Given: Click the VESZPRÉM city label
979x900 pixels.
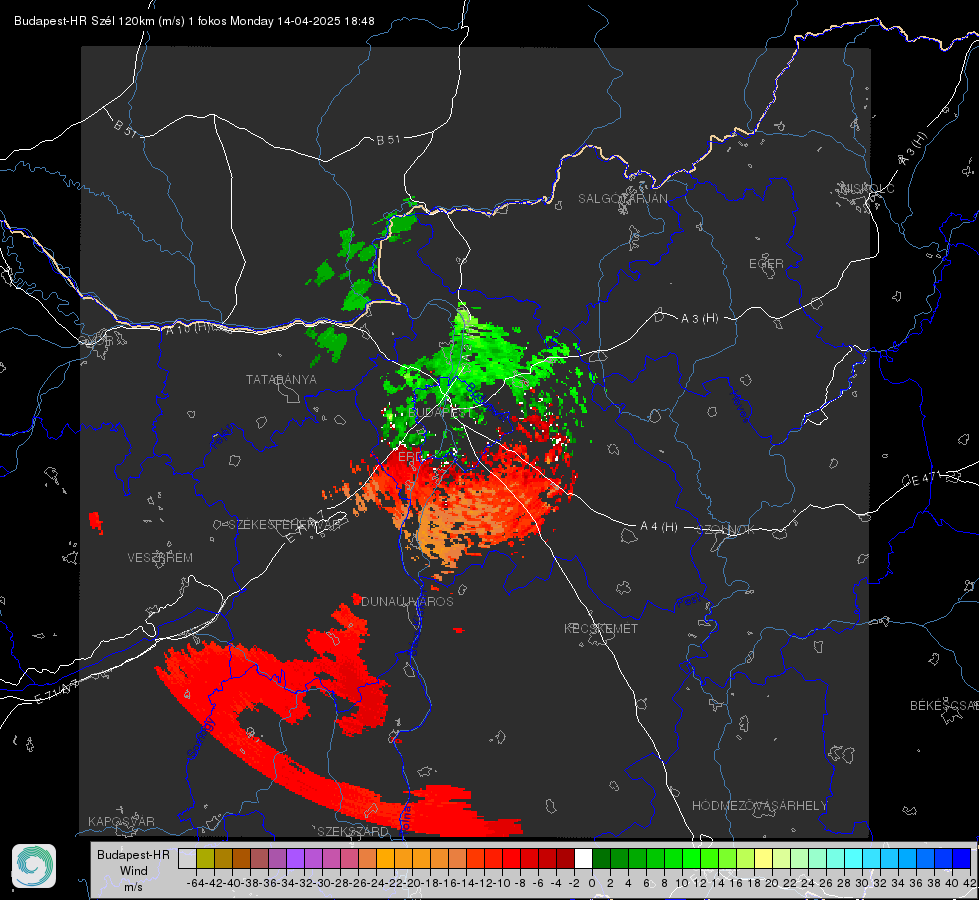Looking at the screenshot, I should coord(160,557).
